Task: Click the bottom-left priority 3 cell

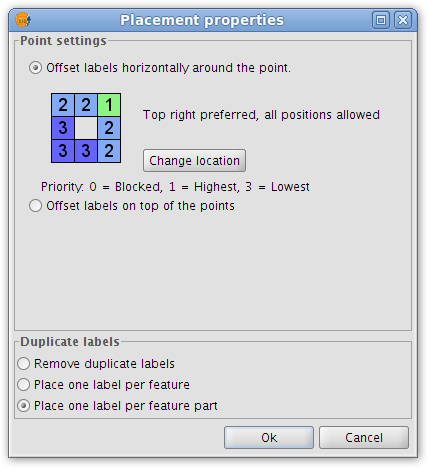Action: point(63,151)
